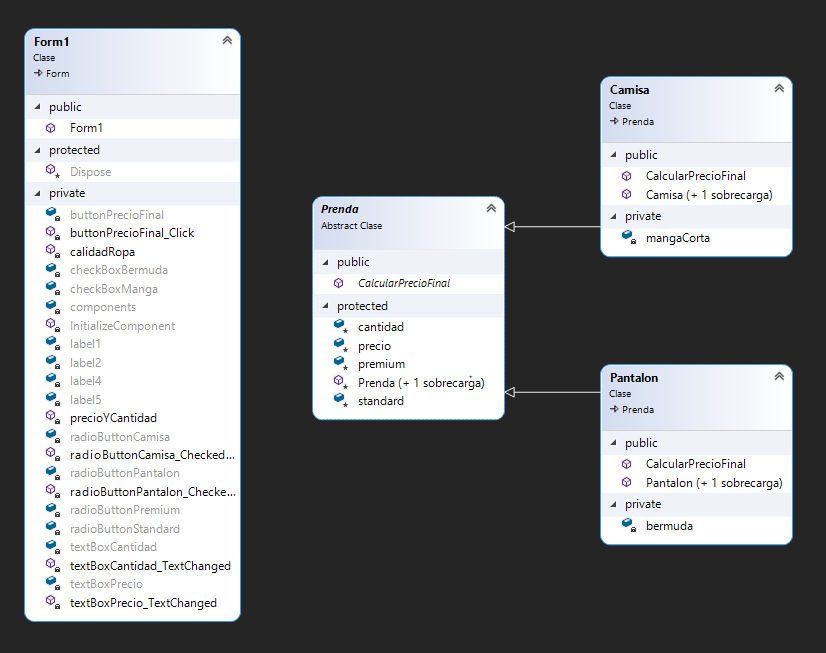826x653 pixels.
Task: Click the field icon next to bermuda in Pantalon
Action: pos(627,525)
